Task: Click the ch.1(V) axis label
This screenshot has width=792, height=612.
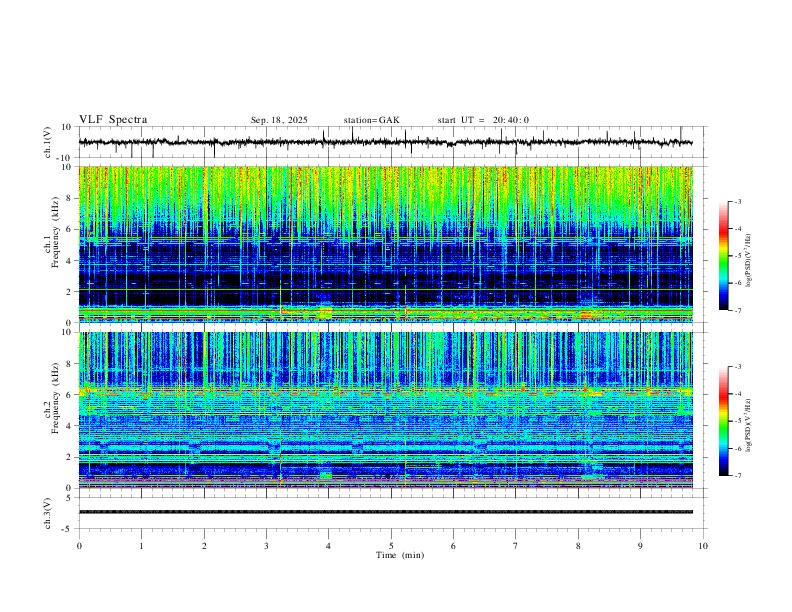Action: (48, 142)
